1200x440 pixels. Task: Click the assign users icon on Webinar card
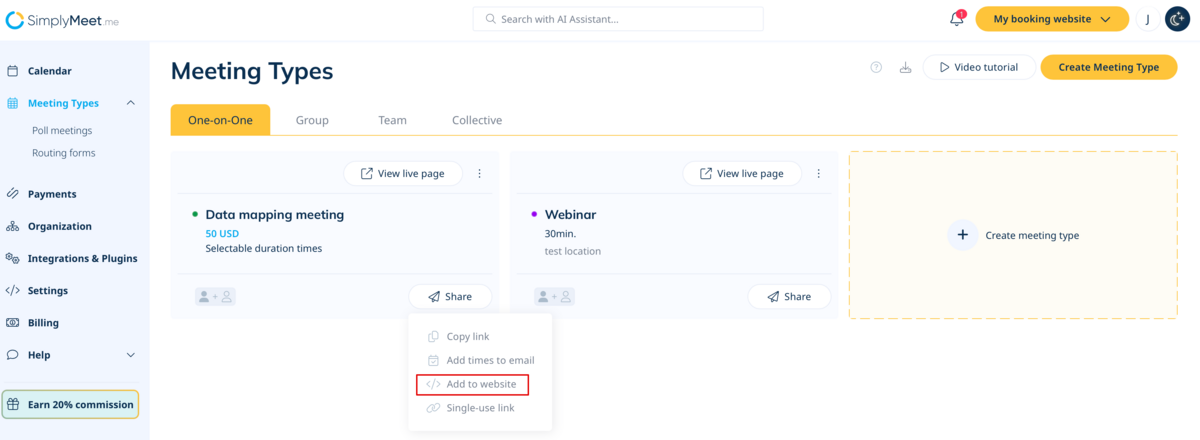(554, 297)
